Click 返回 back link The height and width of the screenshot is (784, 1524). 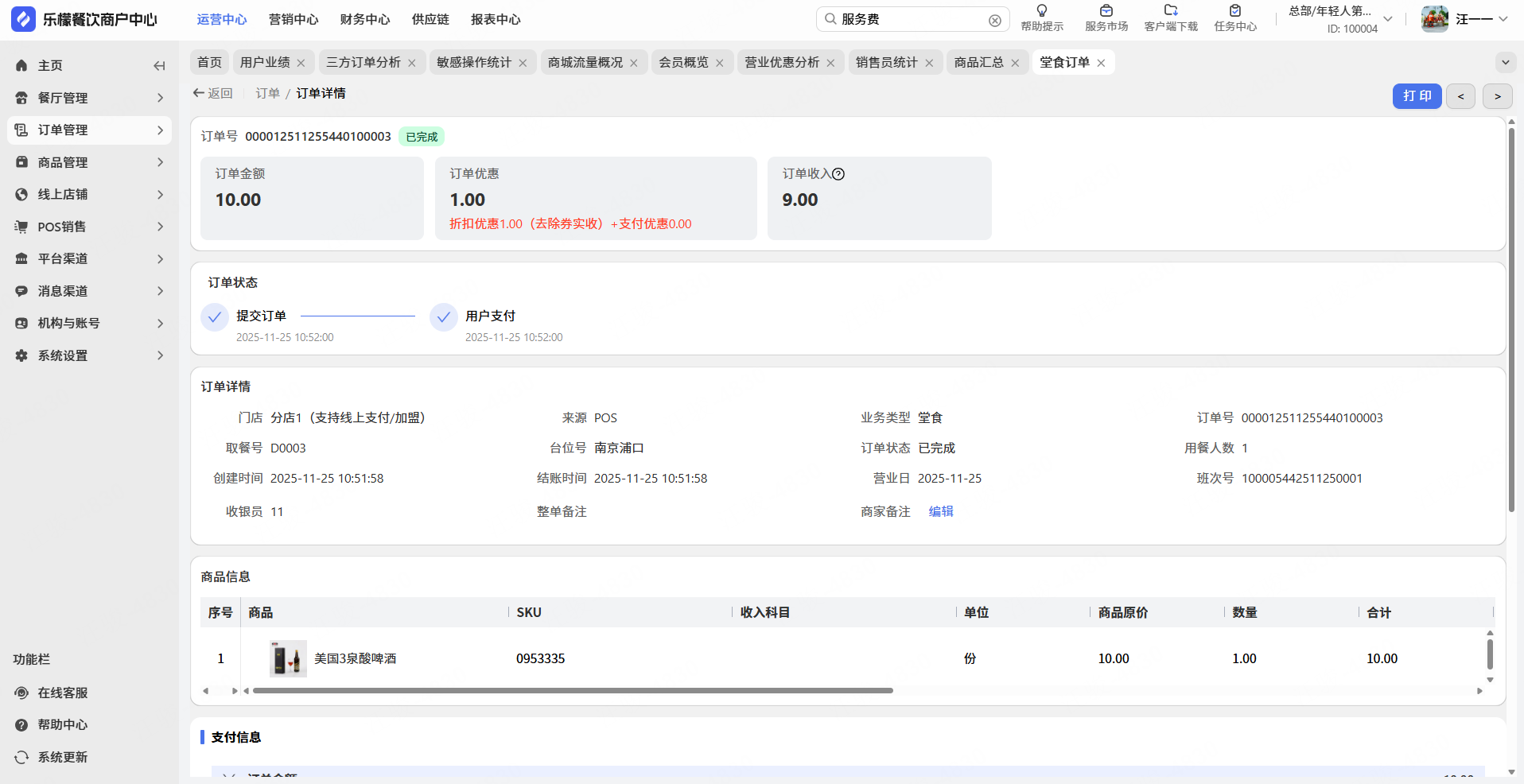[213, 94]
